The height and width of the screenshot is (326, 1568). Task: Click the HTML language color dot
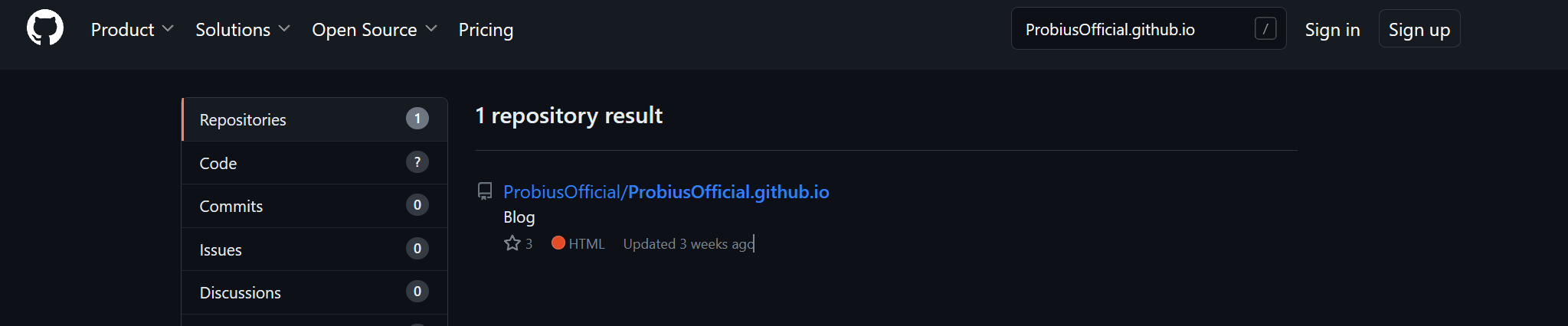coord(558,243)
